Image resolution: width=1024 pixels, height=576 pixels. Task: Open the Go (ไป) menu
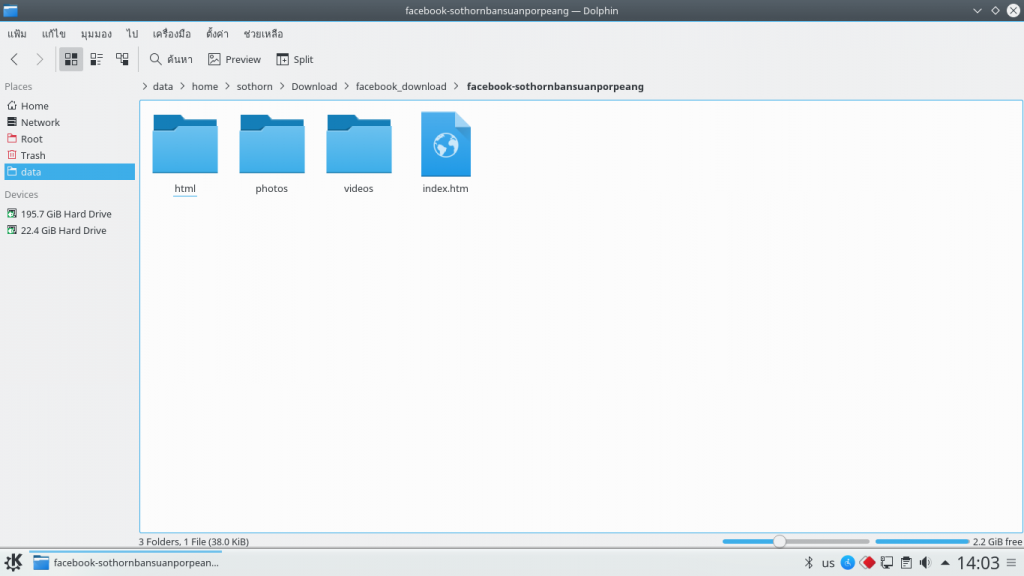pos(133,34)
